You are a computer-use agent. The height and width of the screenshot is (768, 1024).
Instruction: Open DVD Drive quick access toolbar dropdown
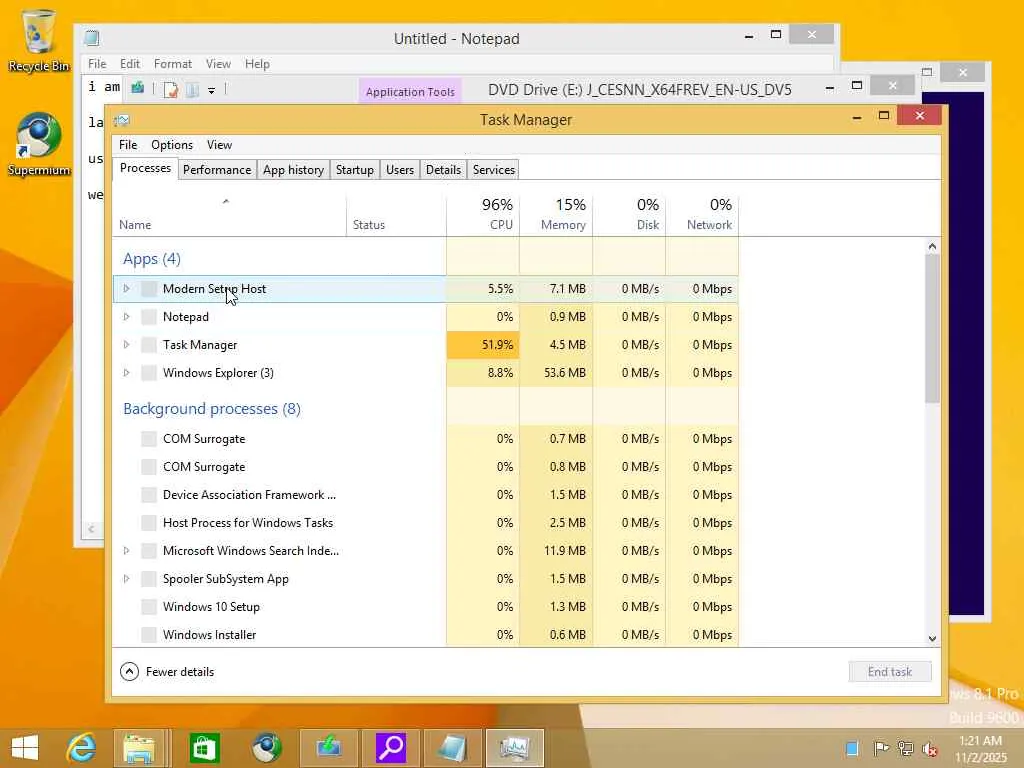(212, 90)
